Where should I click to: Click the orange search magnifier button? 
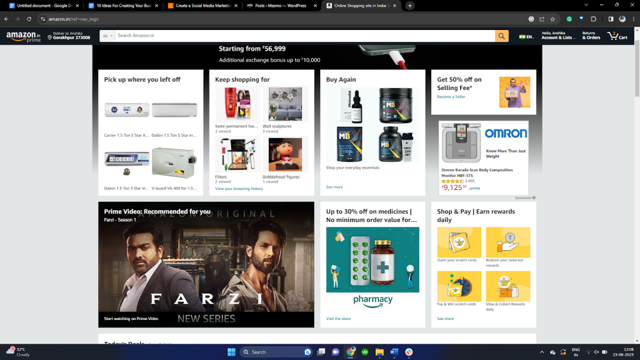coord(502,36)
